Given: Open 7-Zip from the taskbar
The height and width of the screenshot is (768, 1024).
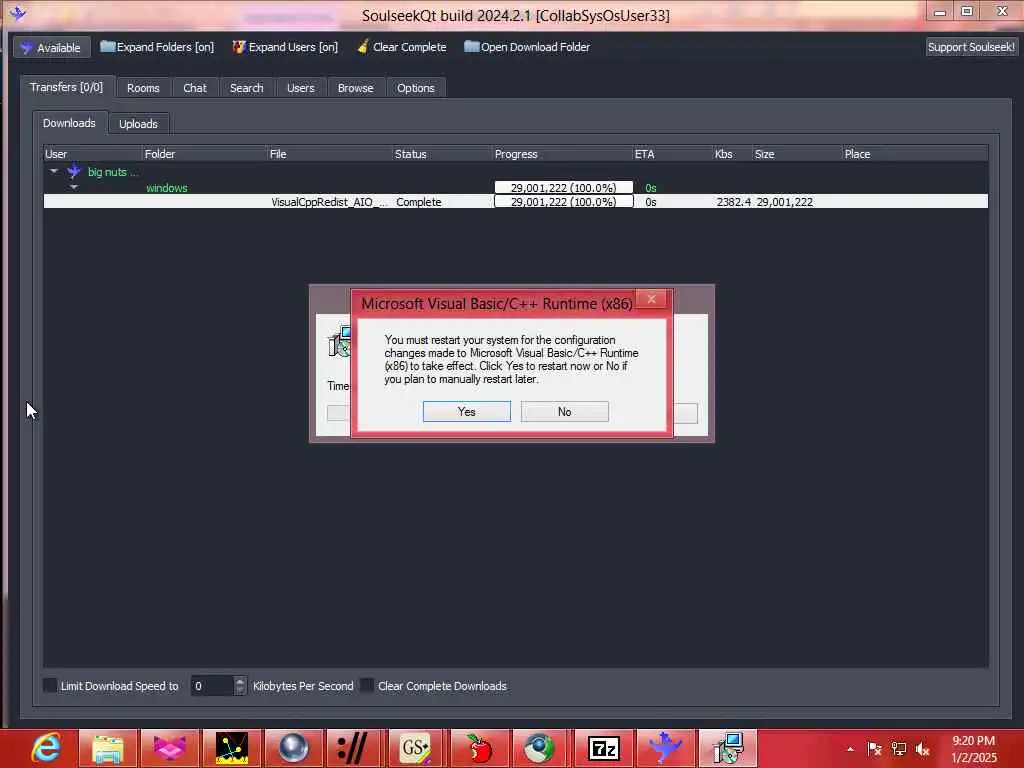Looking at the screenshot, I should (603, 748).
